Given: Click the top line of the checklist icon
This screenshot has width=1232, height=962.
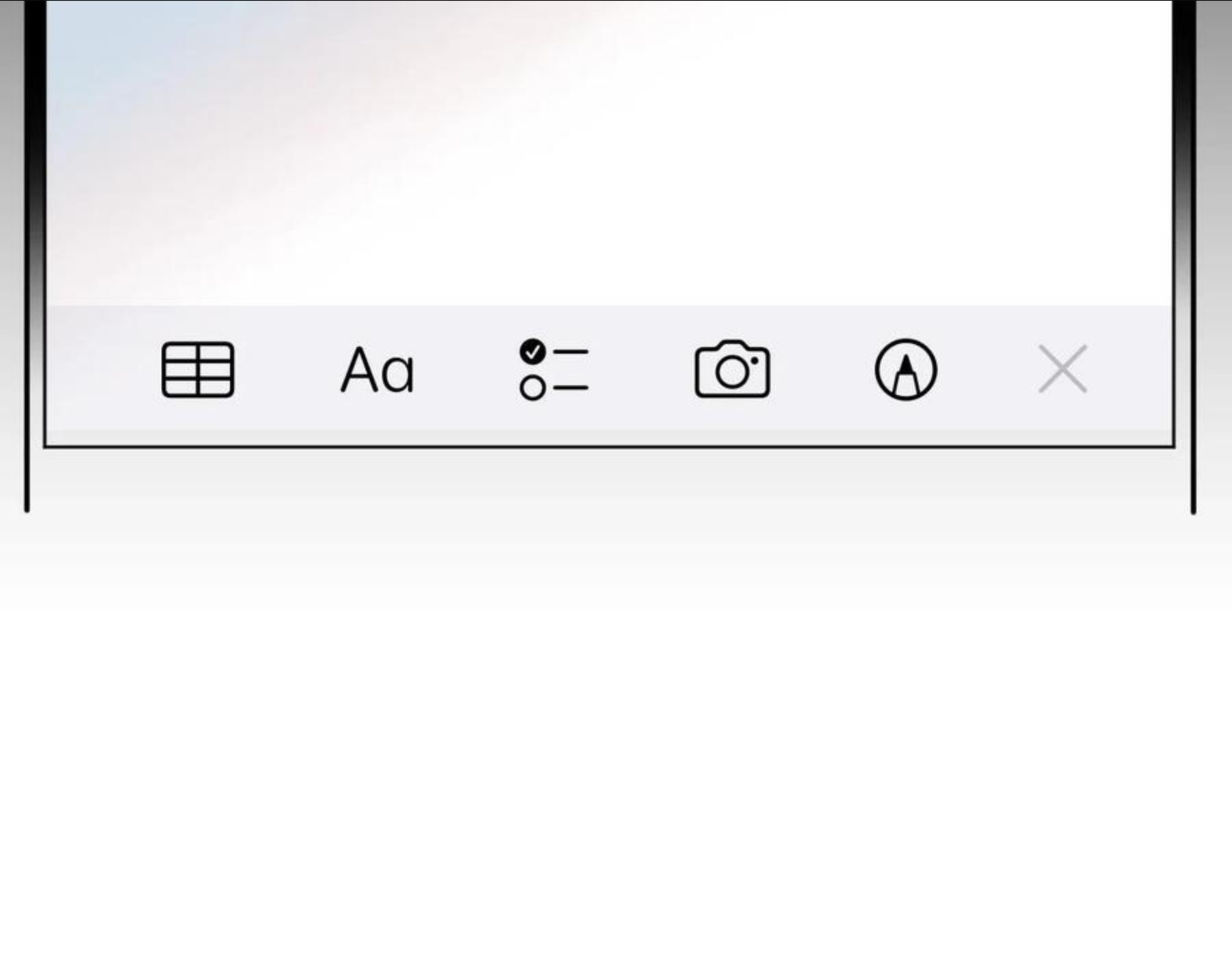Looking at the screenshot, I should pos(571,352).
